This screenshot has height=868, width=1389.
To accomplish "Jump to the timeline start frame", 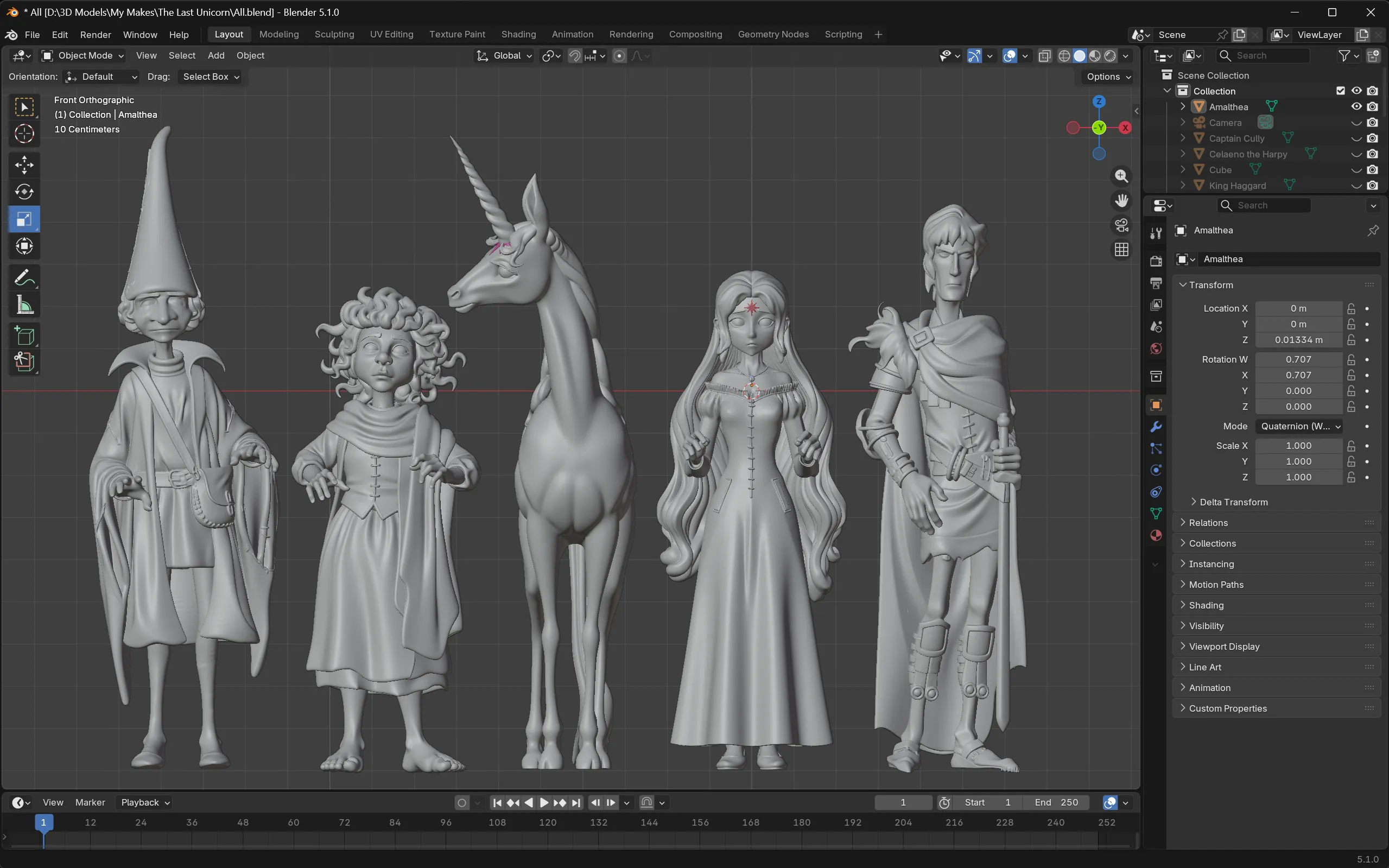I will [497, 802].
